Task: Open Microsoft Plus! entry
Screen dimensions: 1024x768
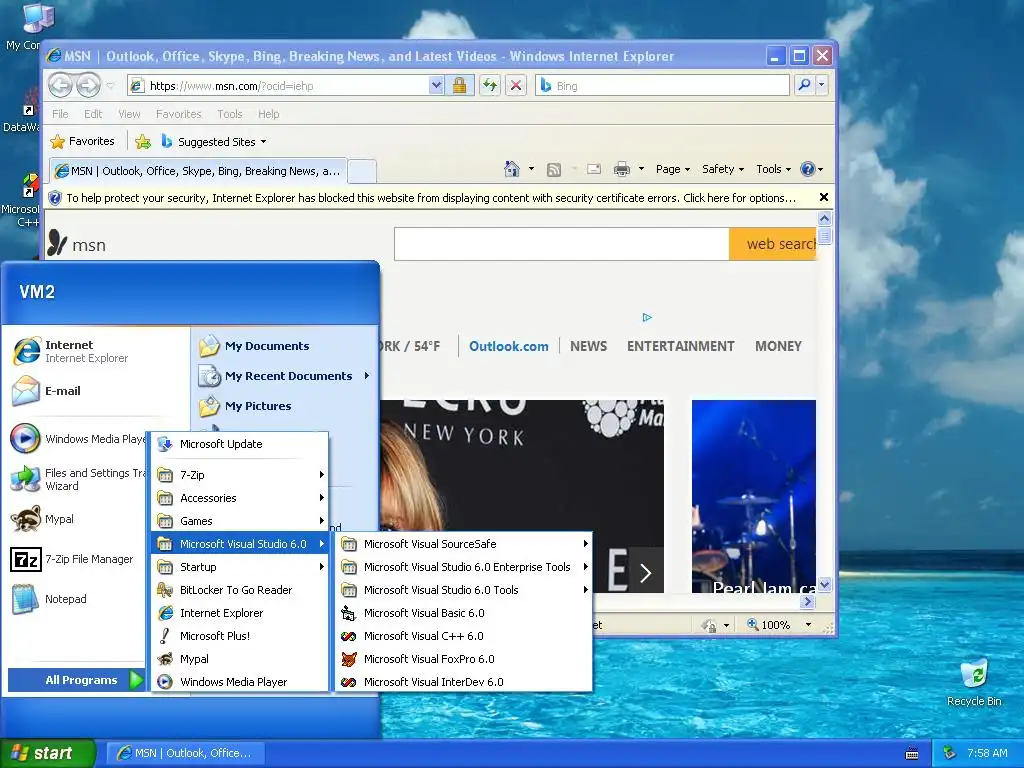Action: coord(240,635)
